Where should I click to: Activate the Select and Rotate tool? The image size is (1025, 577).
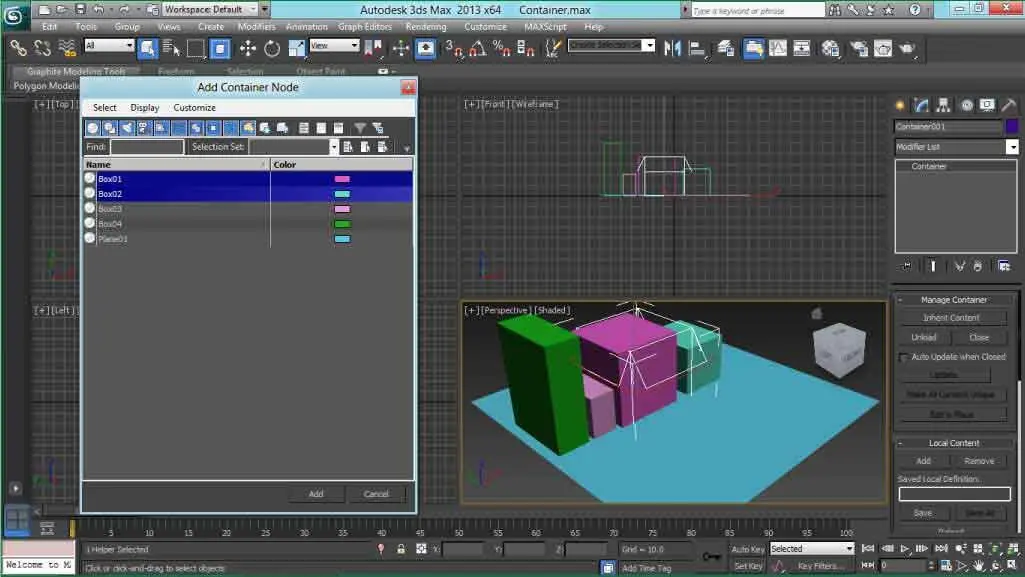pyautogui.click(x=272, y=48)
